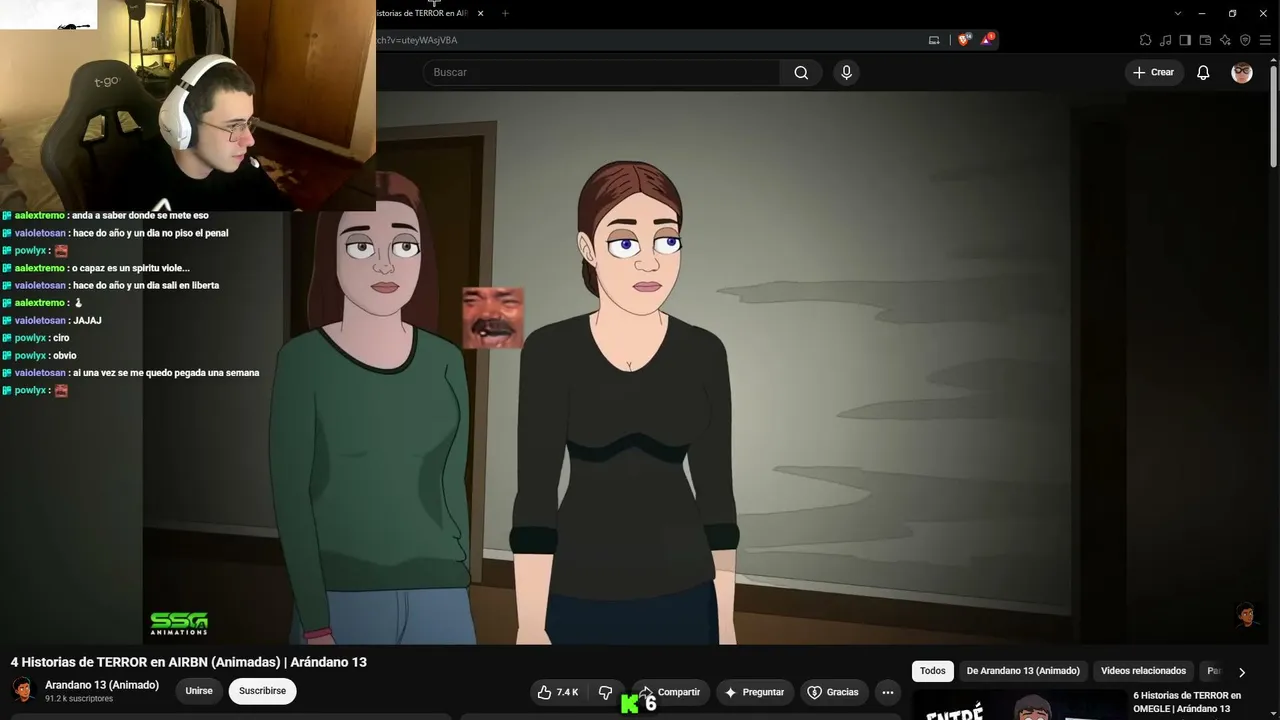This screenshot has height=720, width=1280.
Task: Open the tab search dropdown chevron
Action: [x=1178, y=13]
